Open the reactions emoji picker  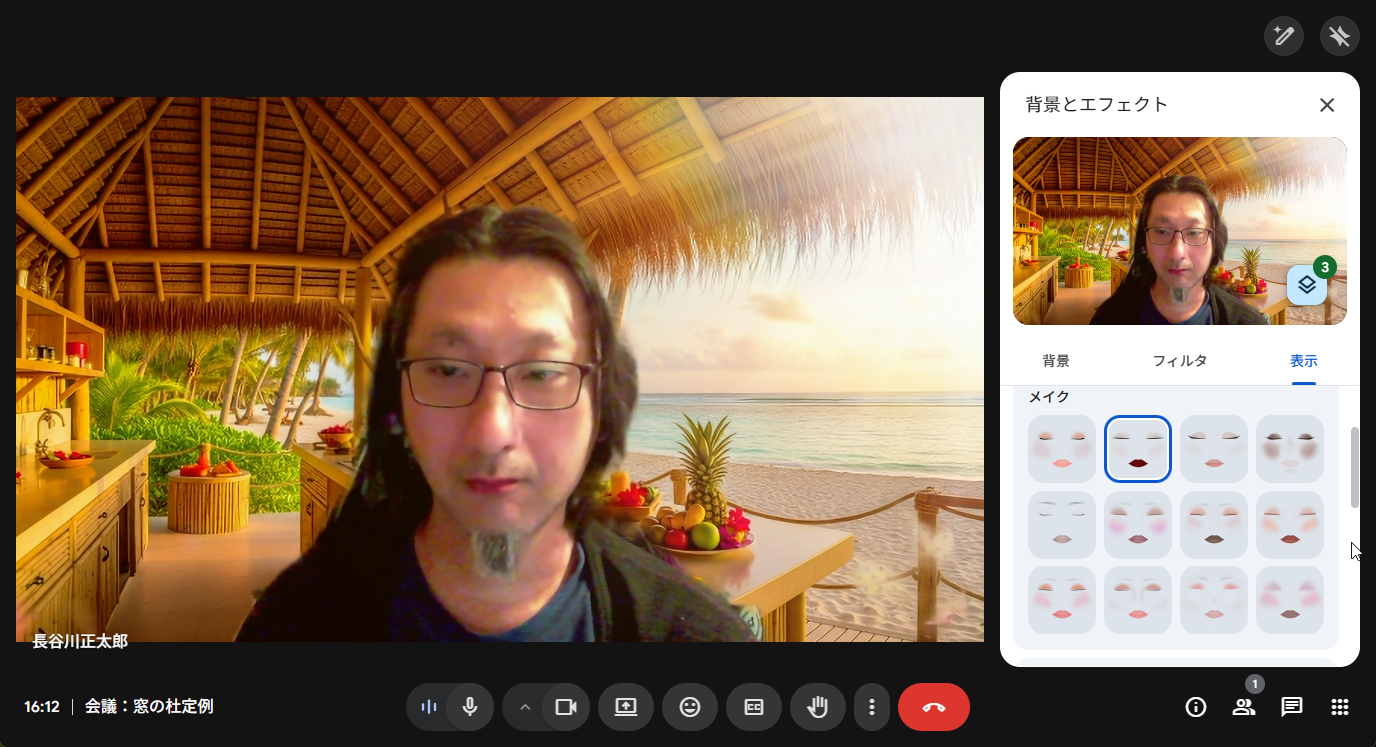(690, 707)
